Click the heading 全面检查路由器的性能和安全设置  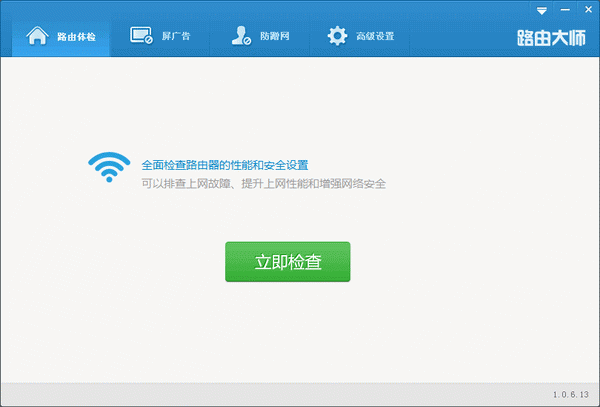225,165
